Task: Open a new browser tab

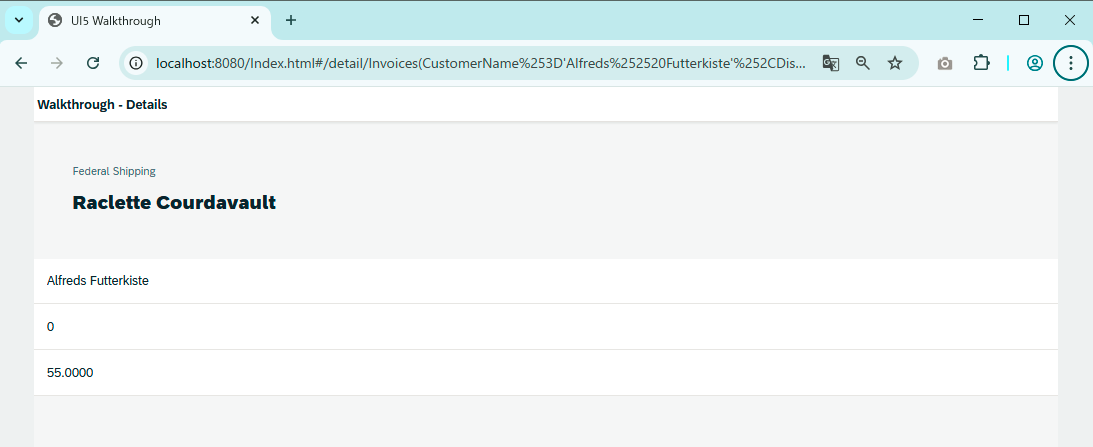Action: 291,21
